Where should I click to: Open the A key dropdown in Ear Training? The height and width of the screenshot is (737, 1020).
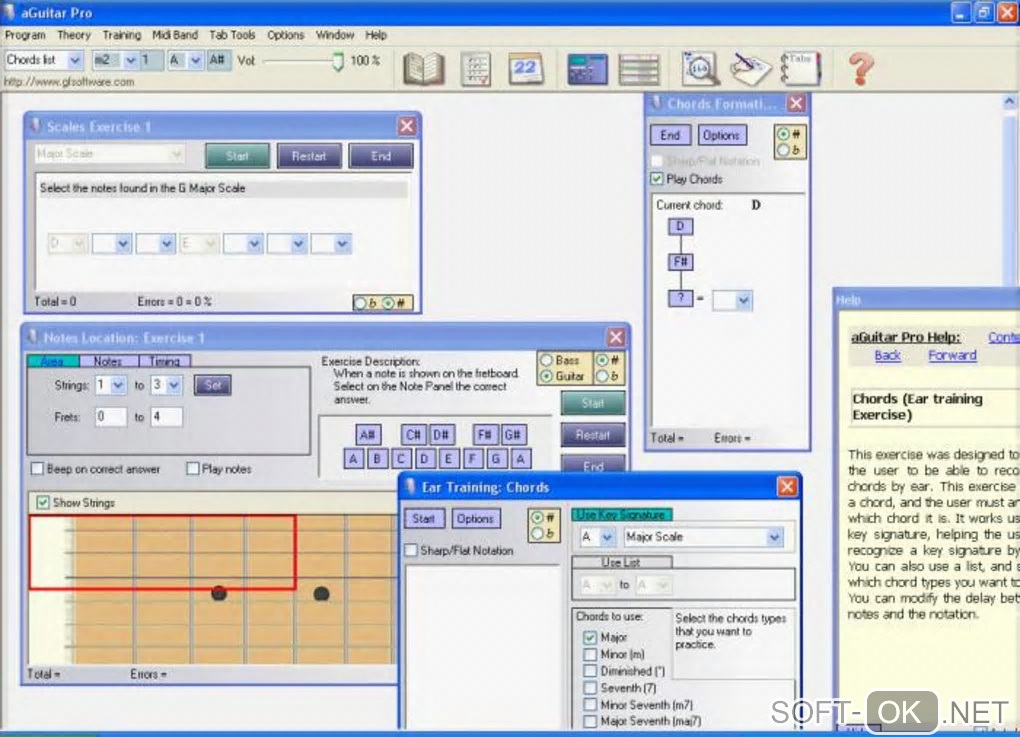tap(606, 537)
